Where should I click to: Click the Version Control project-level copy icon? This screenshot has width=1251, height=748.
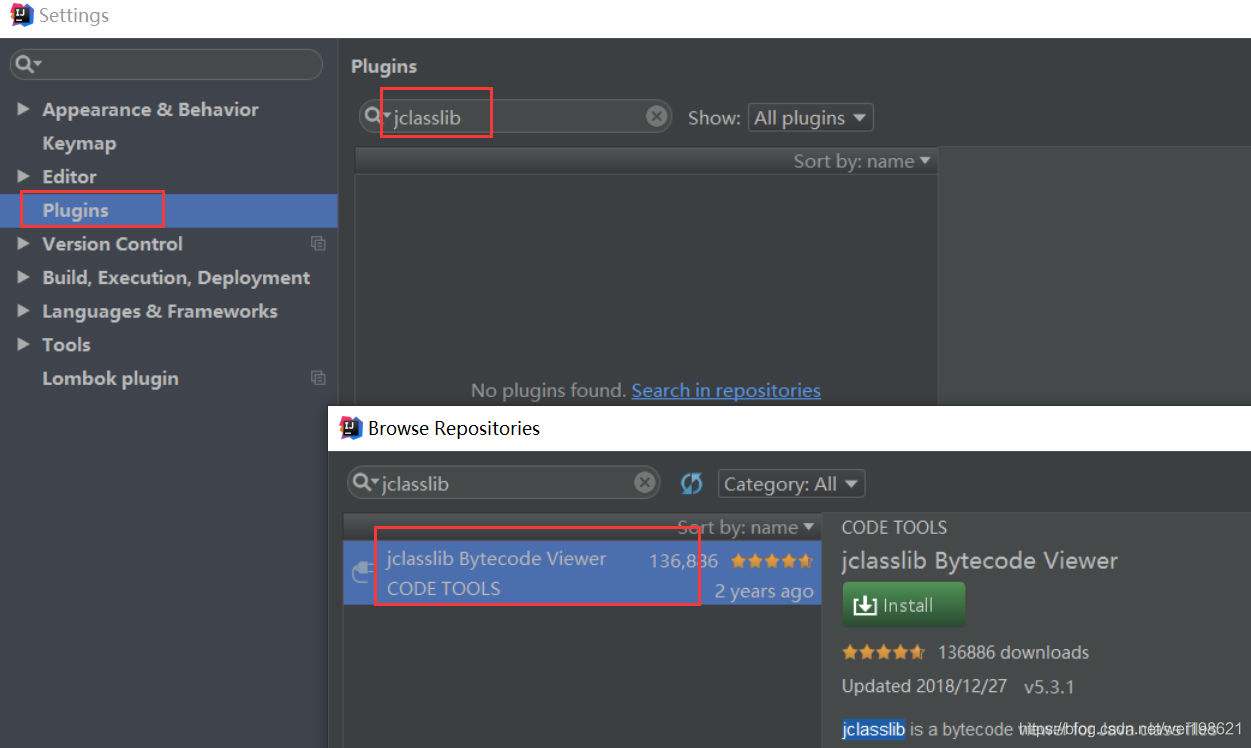[x=318, y=243]
